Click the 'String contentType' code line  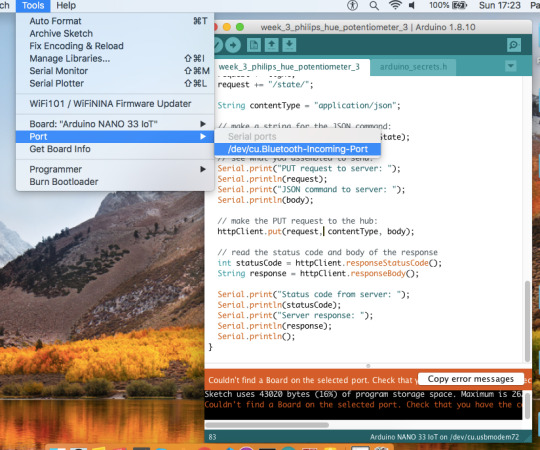click(x=309, y=106)
